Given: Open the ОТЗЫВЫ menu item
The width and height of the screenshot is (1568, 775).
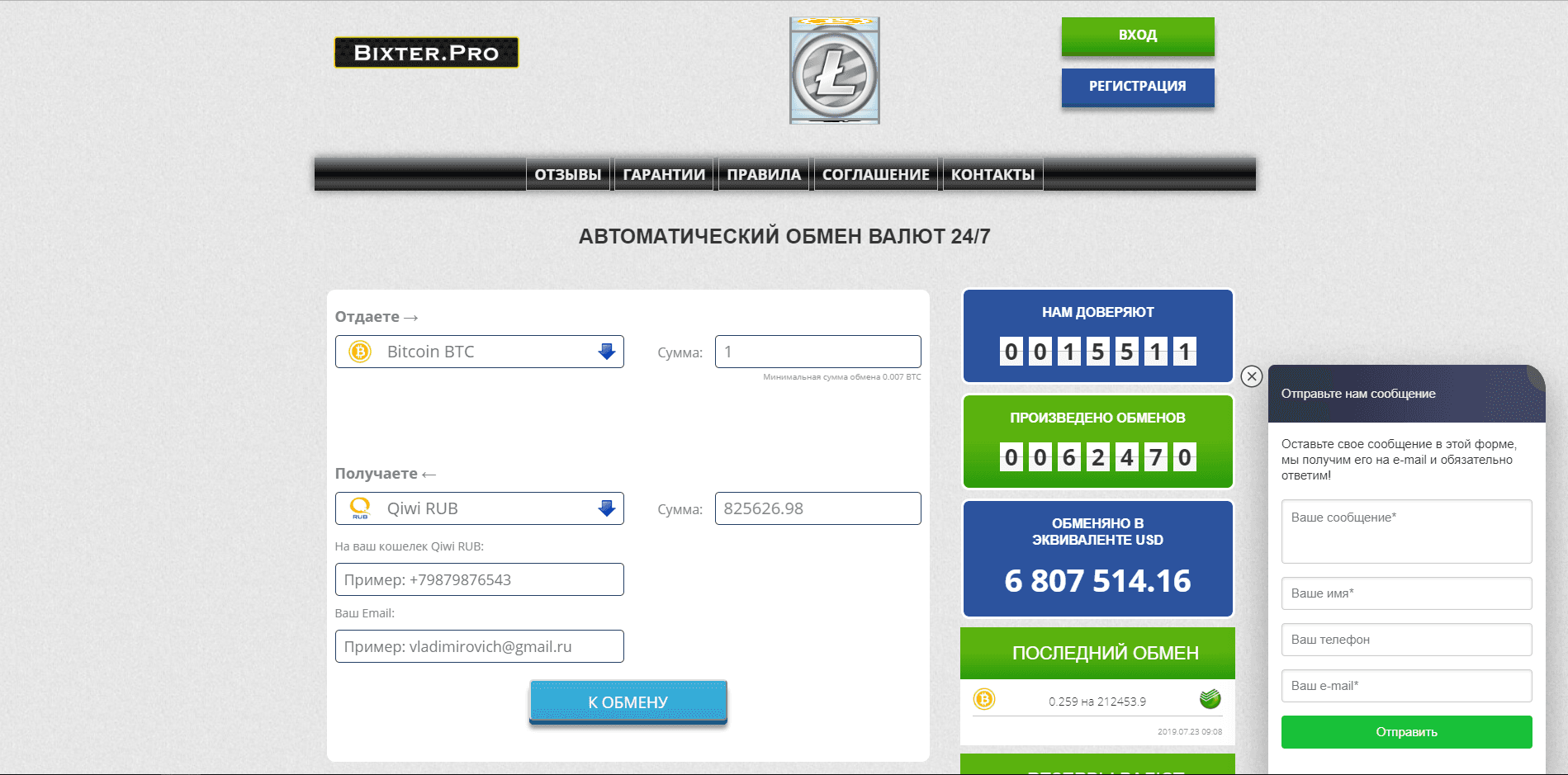Looking at the screenshot, I should (x=568, y=174).
